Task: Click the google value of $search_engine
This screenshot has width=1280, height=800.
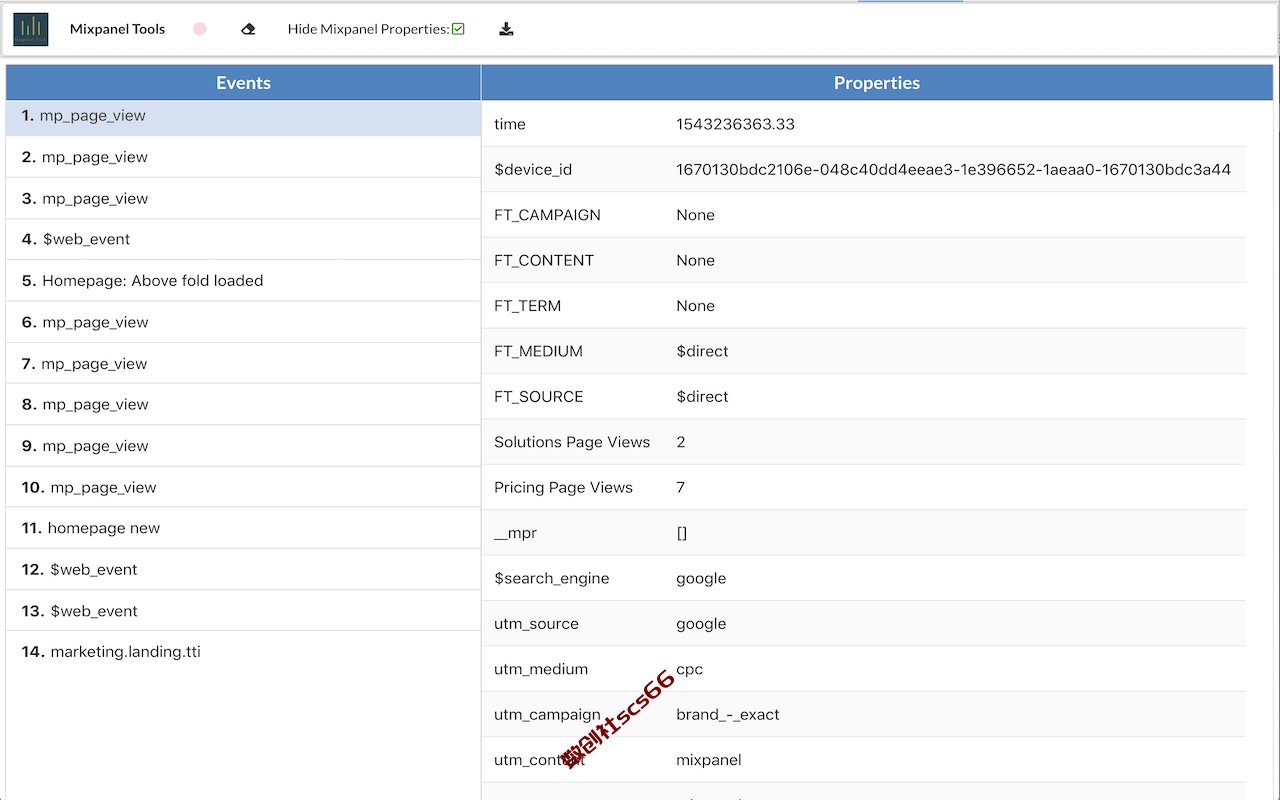Action: [701, 579]
